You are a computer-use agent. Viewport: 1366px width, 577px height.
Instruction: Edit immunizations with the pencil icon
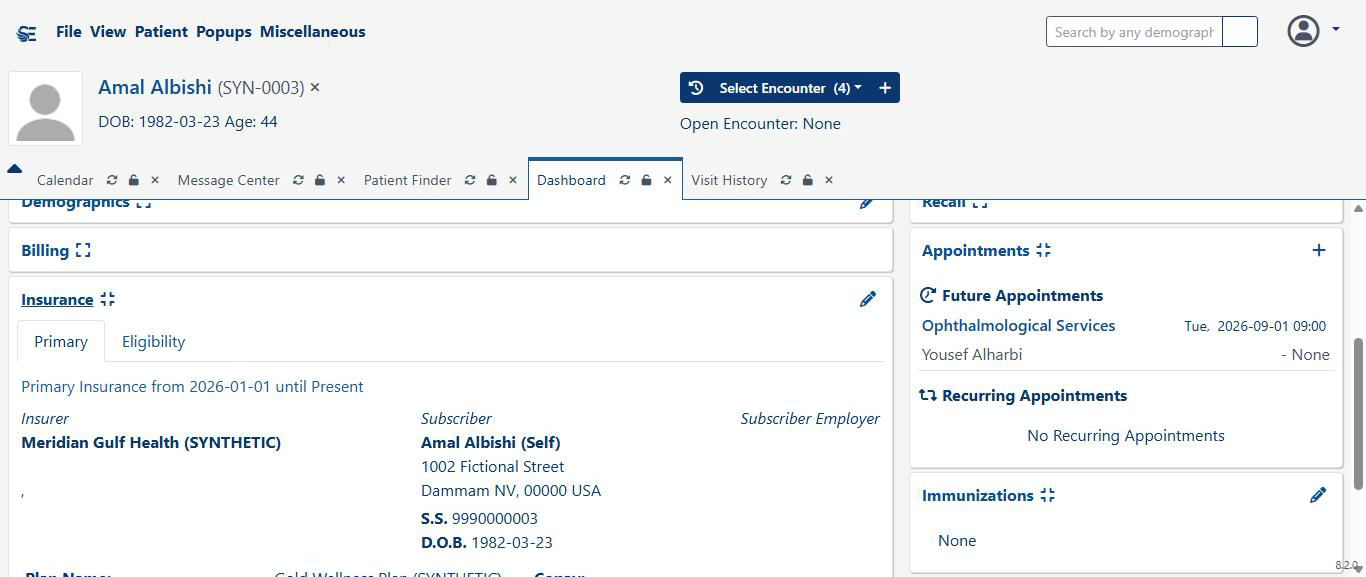tap(1318, 495)
